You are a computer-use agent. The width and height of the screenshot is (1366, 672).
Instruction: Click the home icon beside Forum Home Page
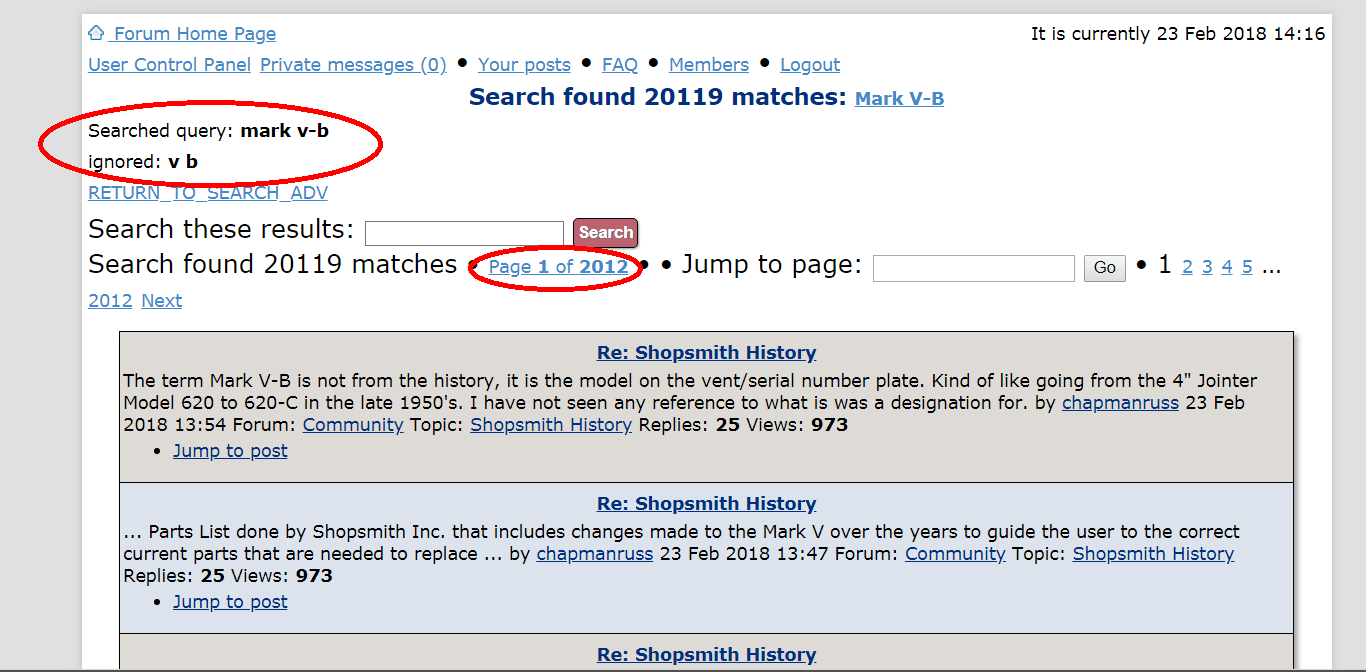pos(96,33)
